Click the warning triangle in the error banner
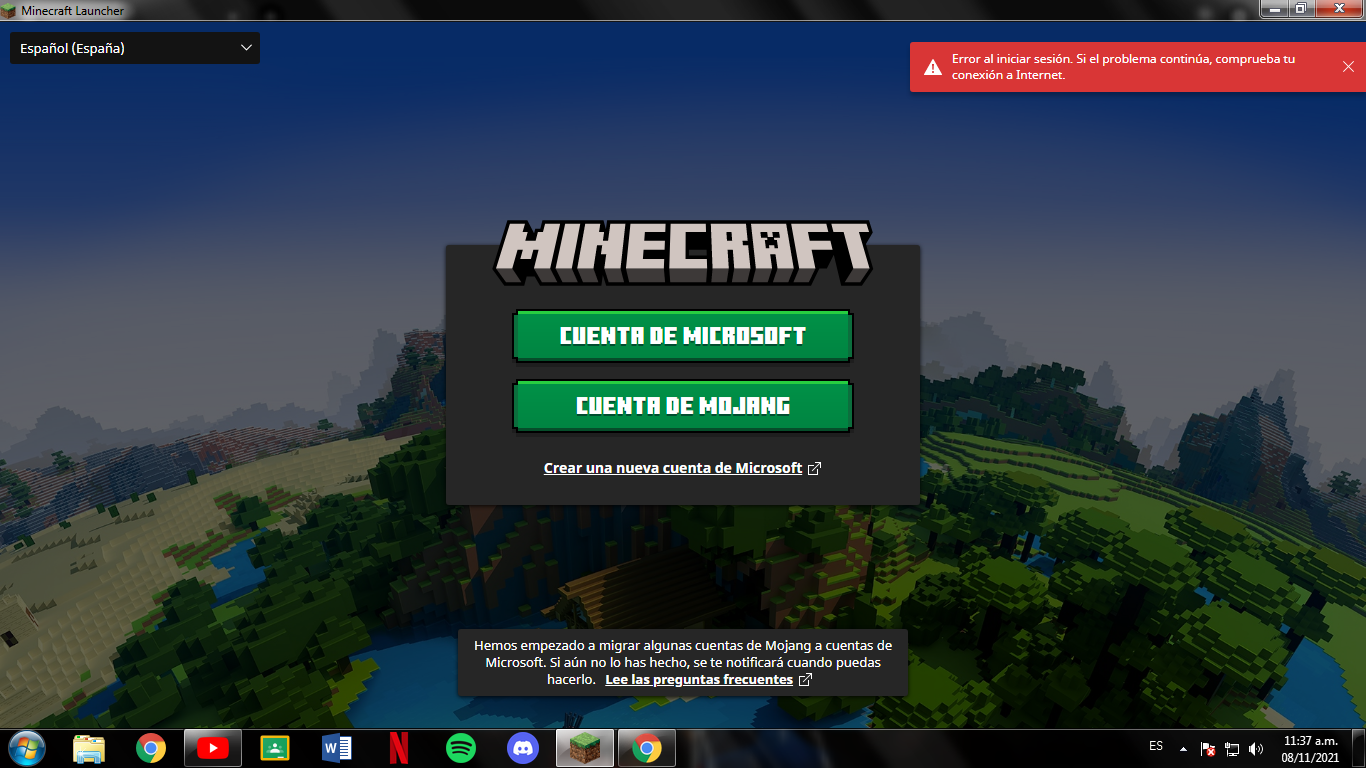 click(x=932, y=67)
